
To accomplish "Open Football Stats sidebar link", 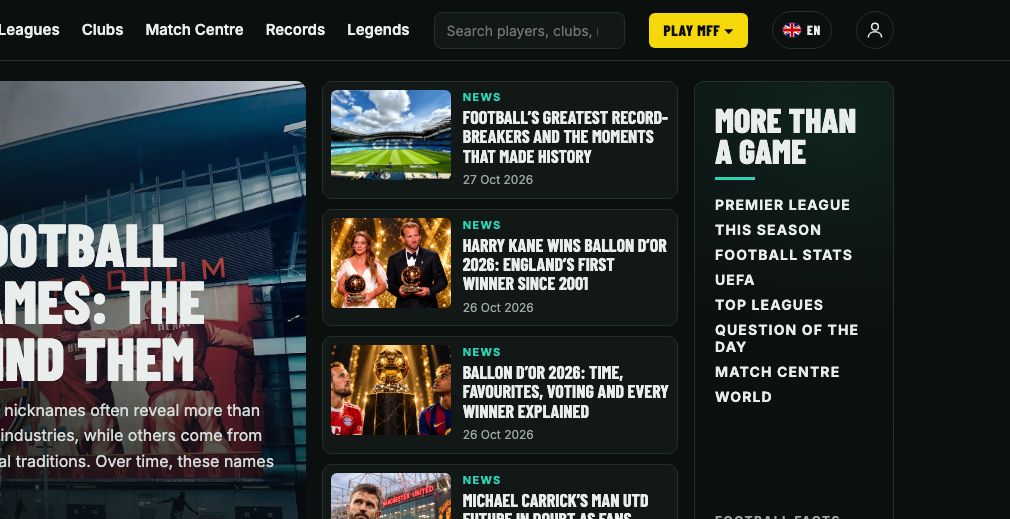I will (x=783, y=255).
